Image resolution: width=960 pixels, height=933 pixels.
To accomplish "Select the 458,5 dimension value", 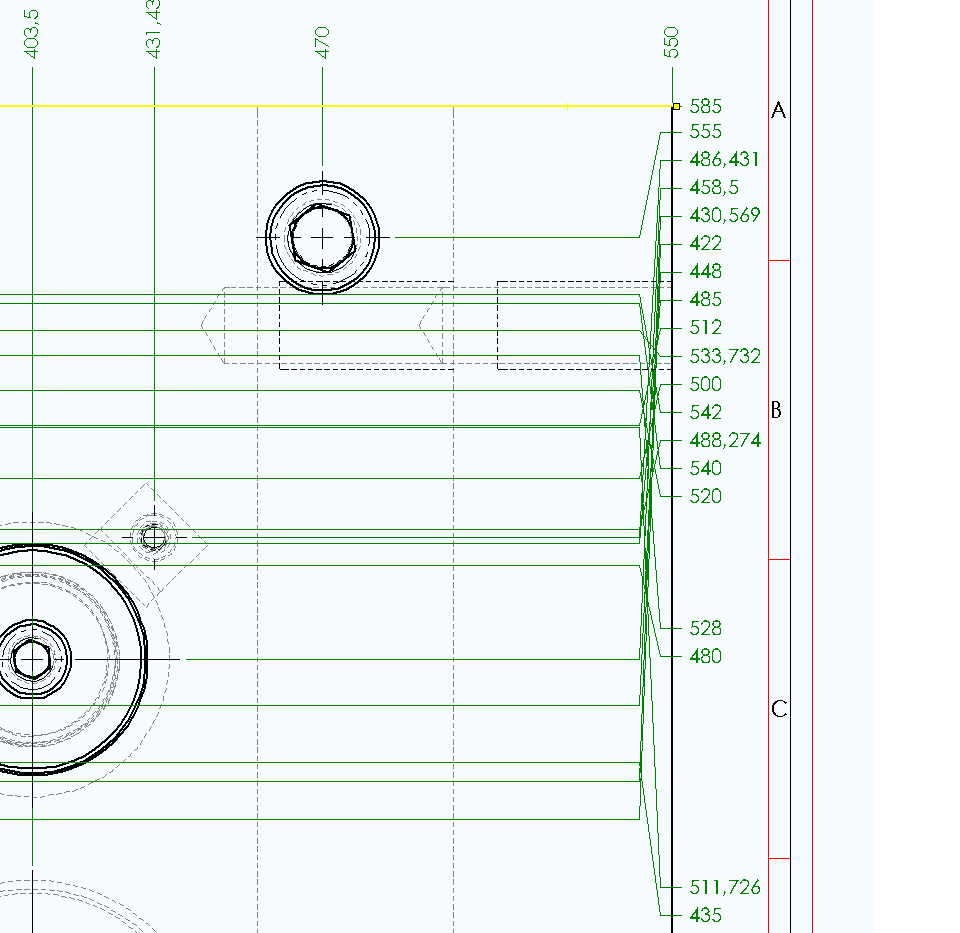I will pyautogui.click(x=714, y=187).
